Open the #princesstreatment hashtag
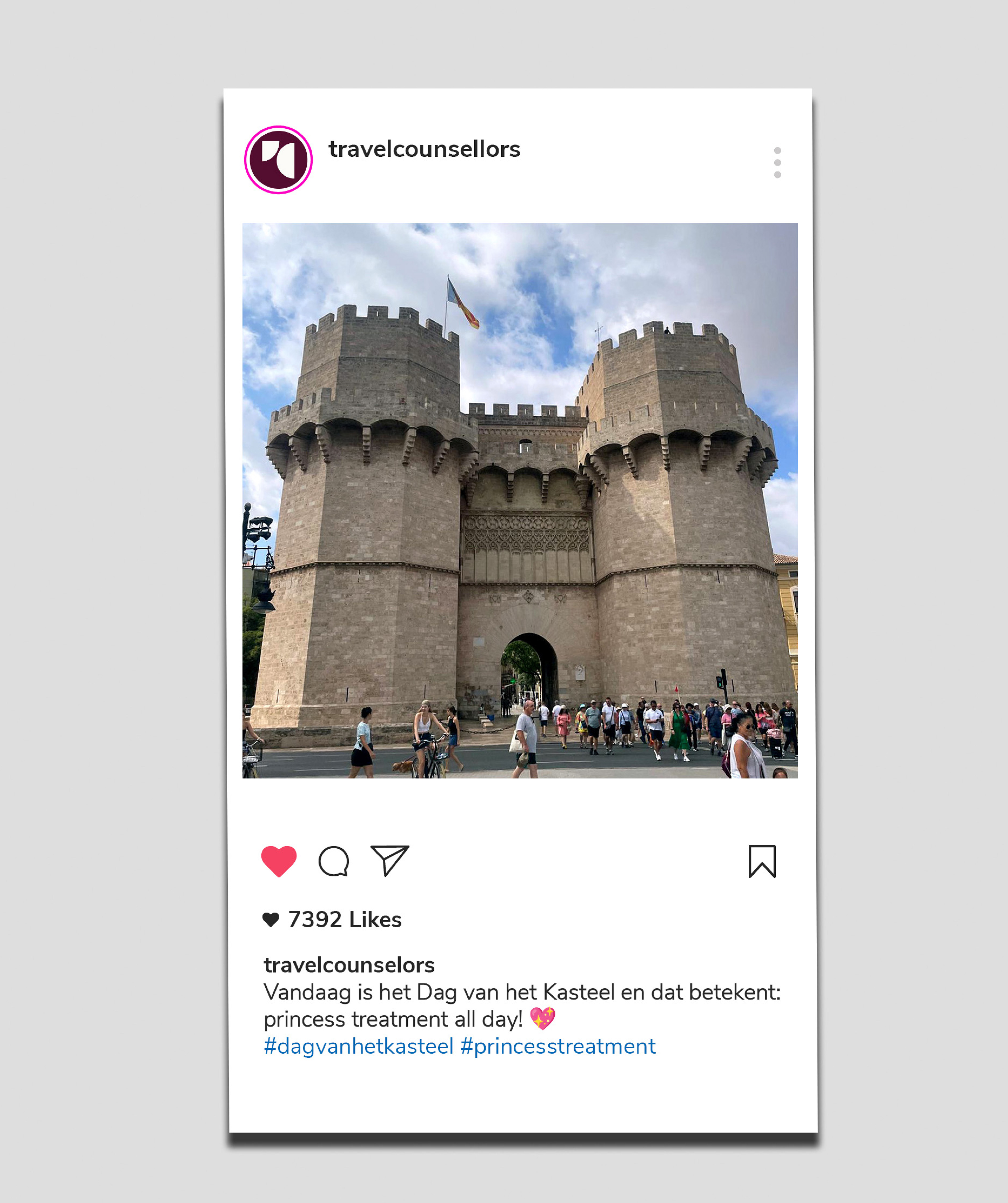This screenshot has width=1008, height=1203. coord(558,1046)
